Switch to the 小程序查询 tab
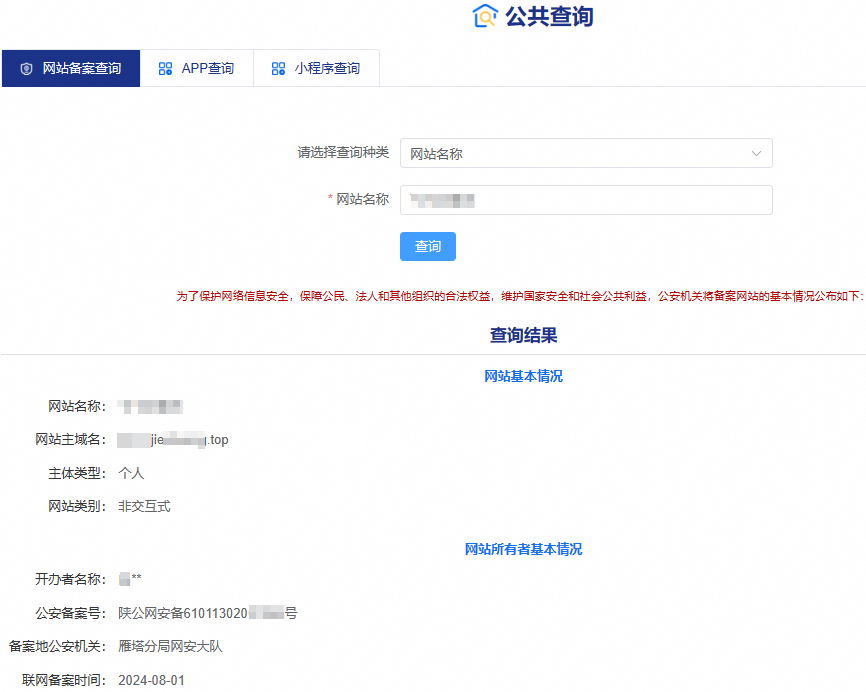This screenshot has width=866, height=692. (x=316, y=68)
